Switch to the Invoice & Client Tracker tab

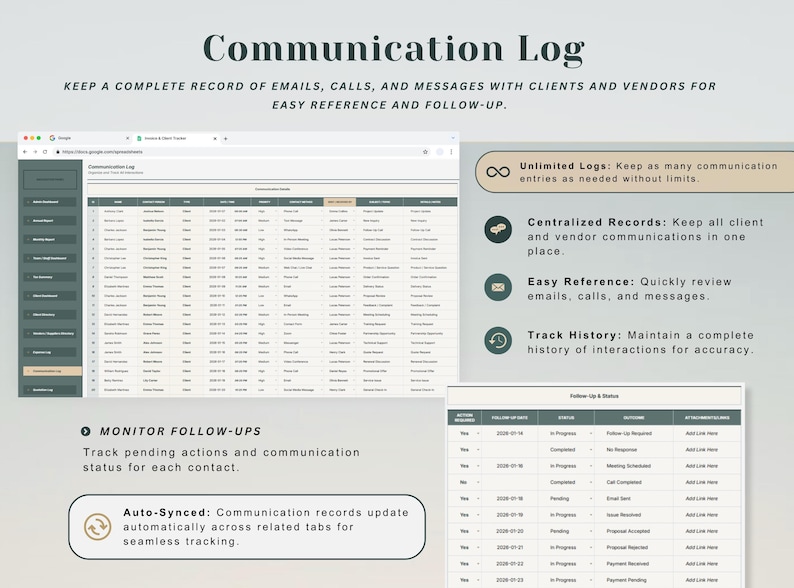[177, 138]
